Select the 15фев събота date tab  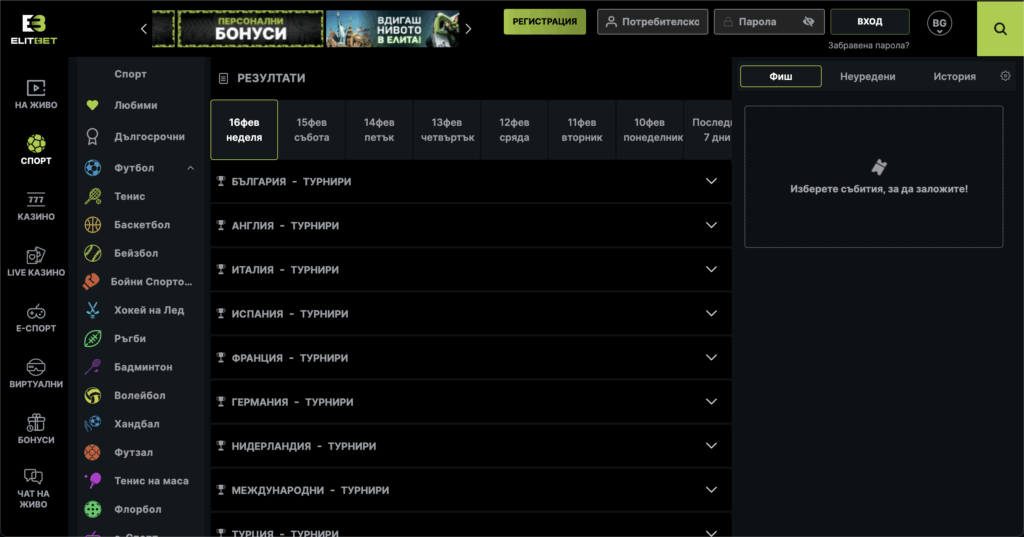pos(312,130)
